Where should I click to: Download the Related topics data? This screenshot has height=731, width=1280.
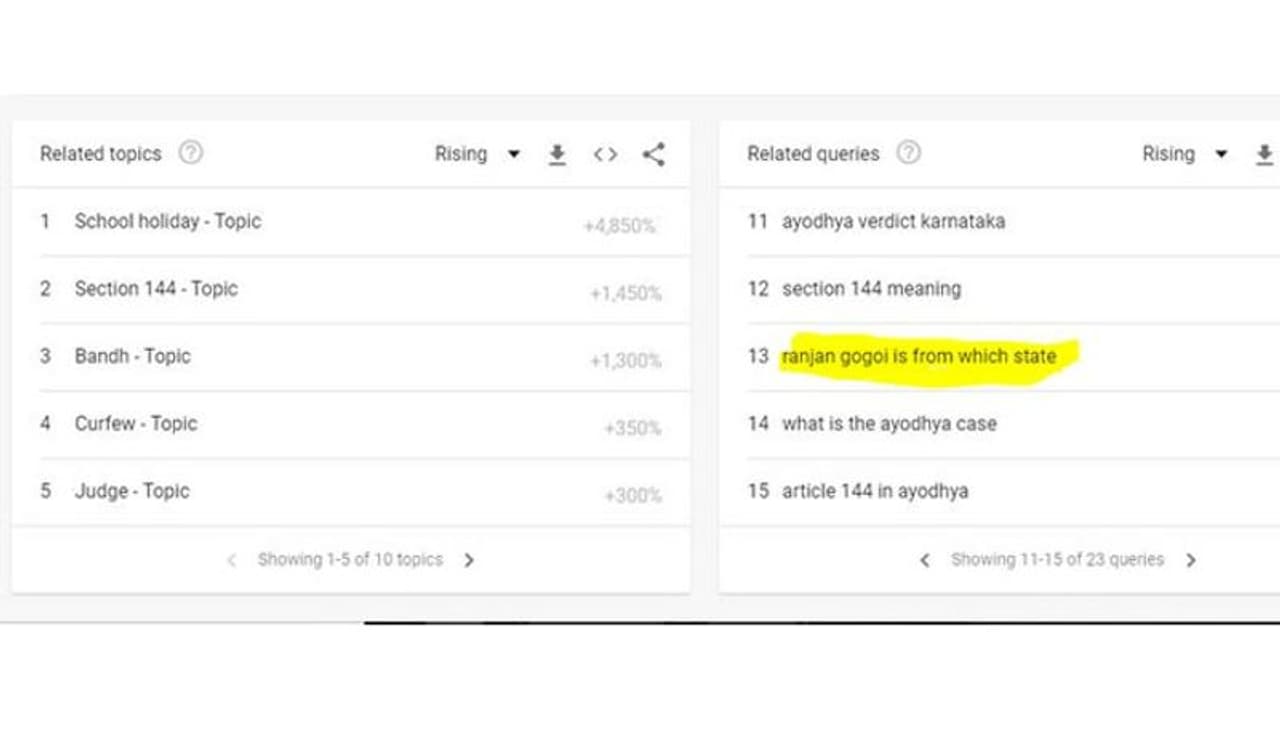click(x=557, y=154)
